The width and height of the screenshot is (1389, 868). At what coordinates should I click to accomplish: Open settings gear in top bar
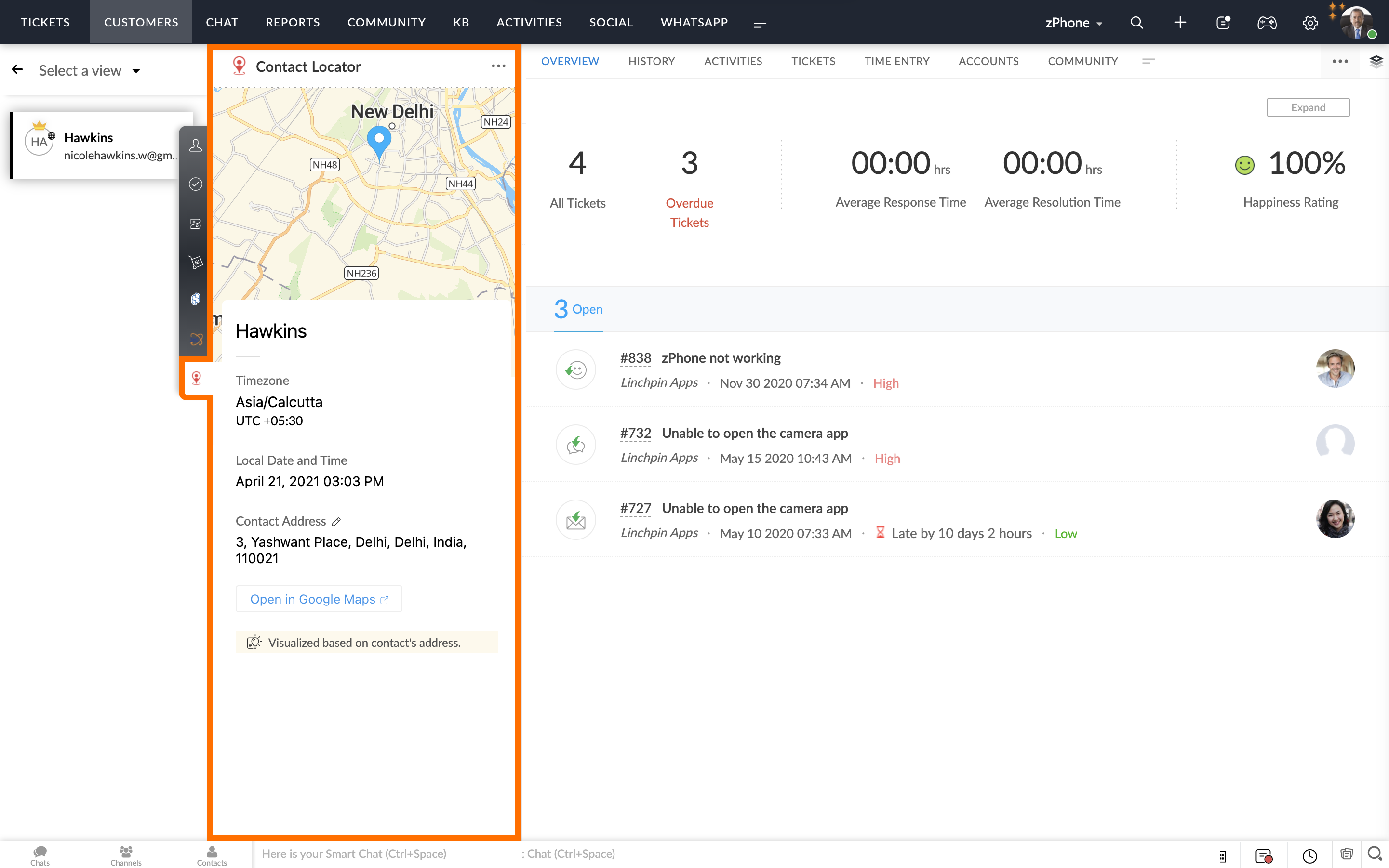coord(1310,23)
